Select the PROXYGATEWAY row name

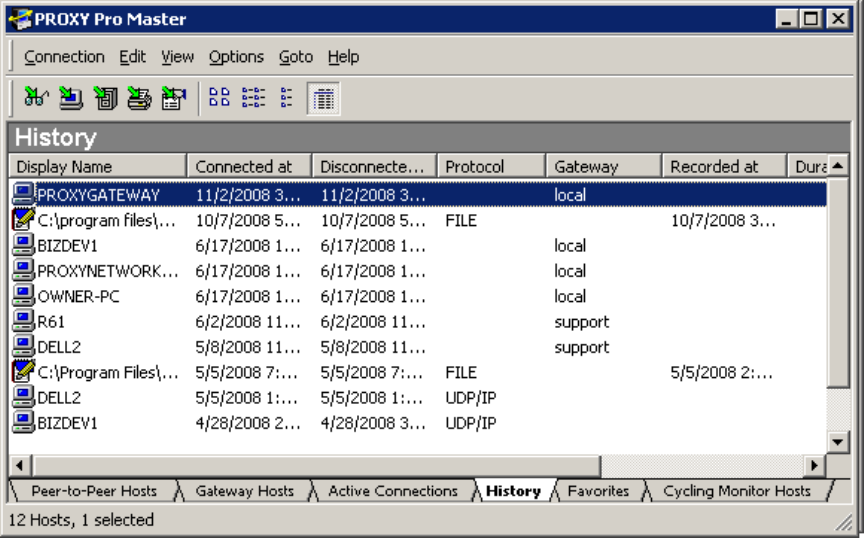coord(98,195)
